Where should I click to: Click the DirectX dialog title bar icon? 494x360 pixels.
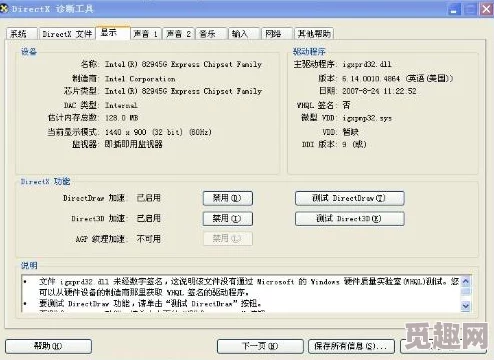pos(4,9)
